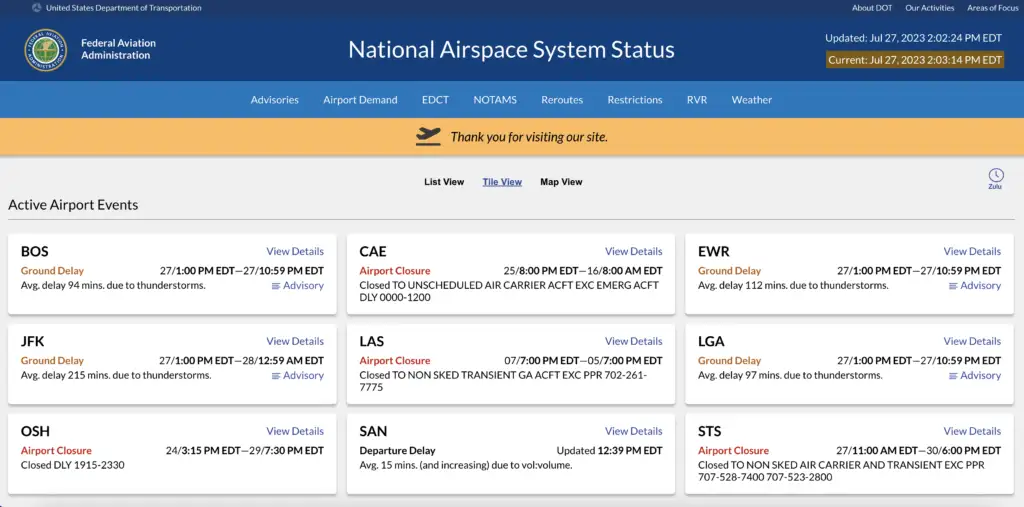Open Our Activities link

tap(930, 8)
